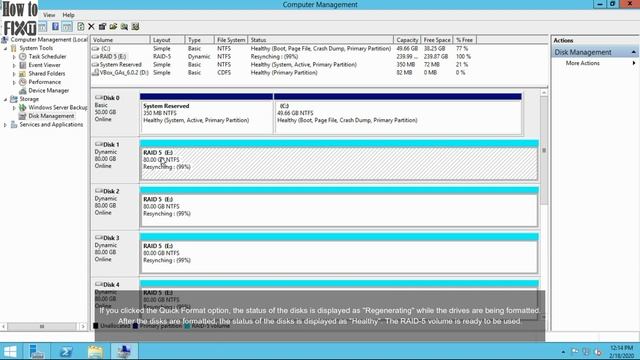Click More Actions in the Actions pane
640x360 pixels.
coord(582,63)
